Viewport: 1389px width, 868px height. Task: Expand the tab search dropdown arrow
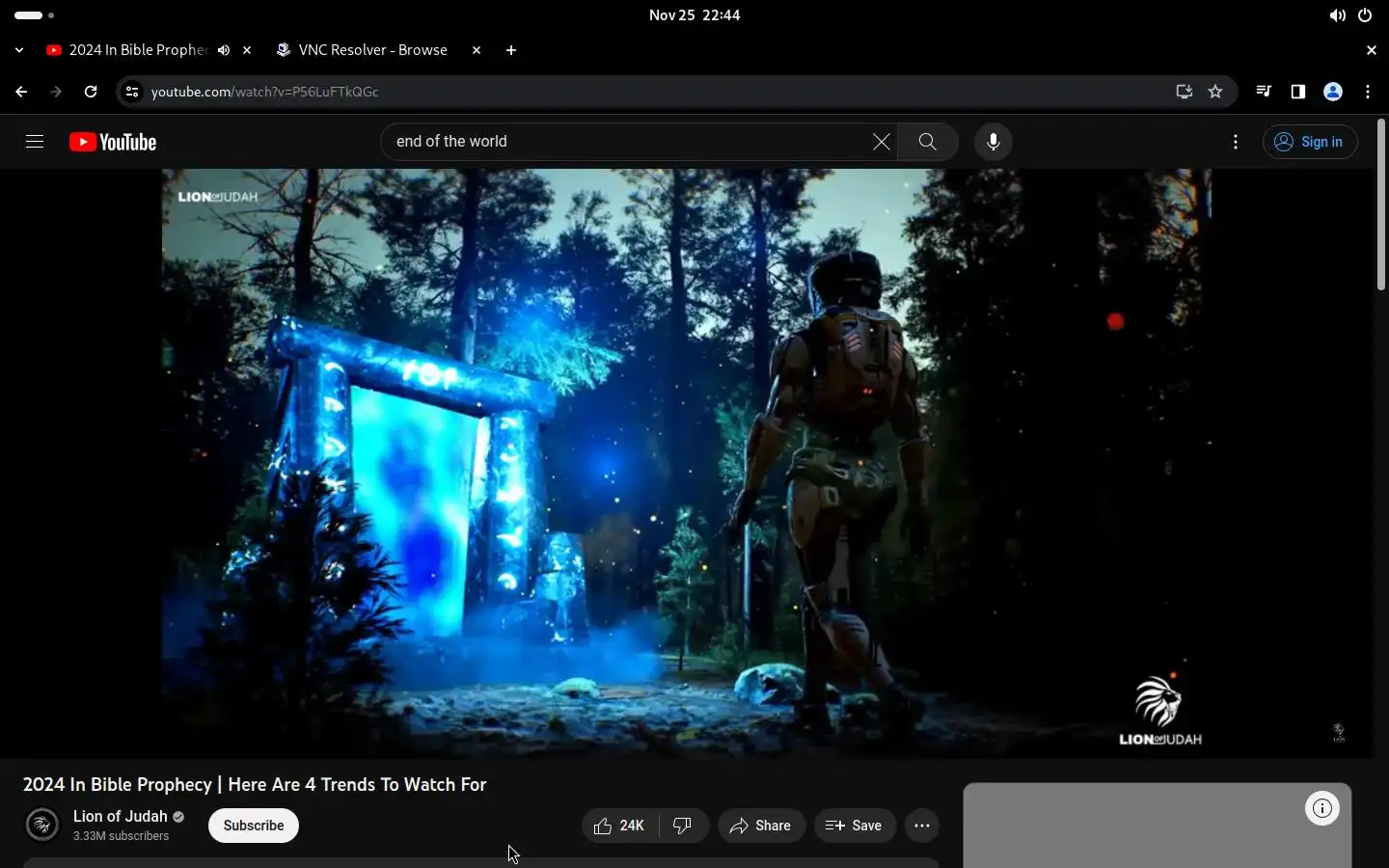(19, 50)
